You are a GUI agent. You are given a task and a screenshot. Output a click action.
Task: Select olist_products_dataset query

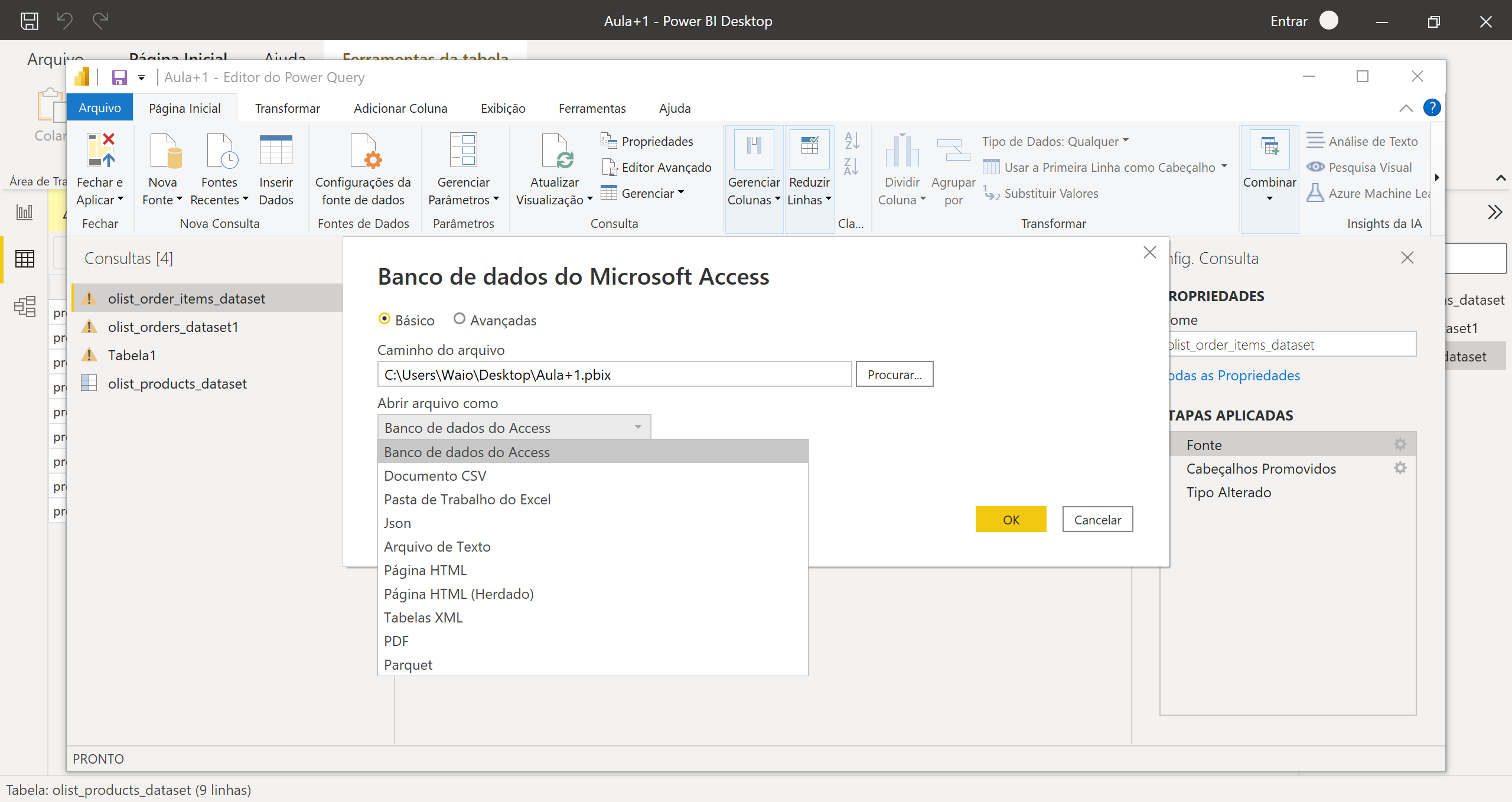pos(207,383)
